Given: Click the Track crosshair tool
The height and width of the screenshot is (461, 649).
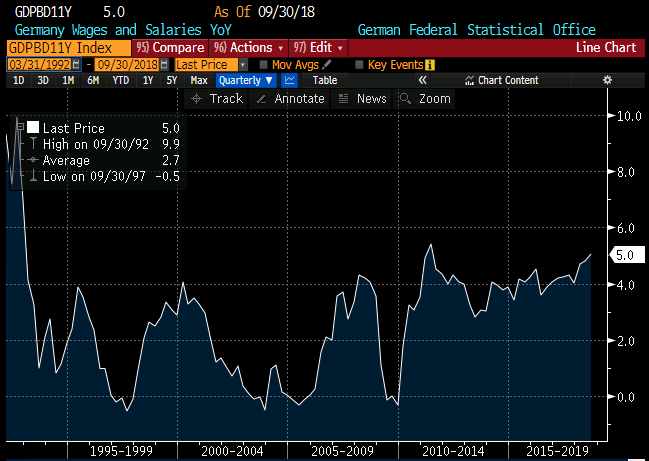Looking at the screenshot, I should pyautogui.click(x=217, y=99).
